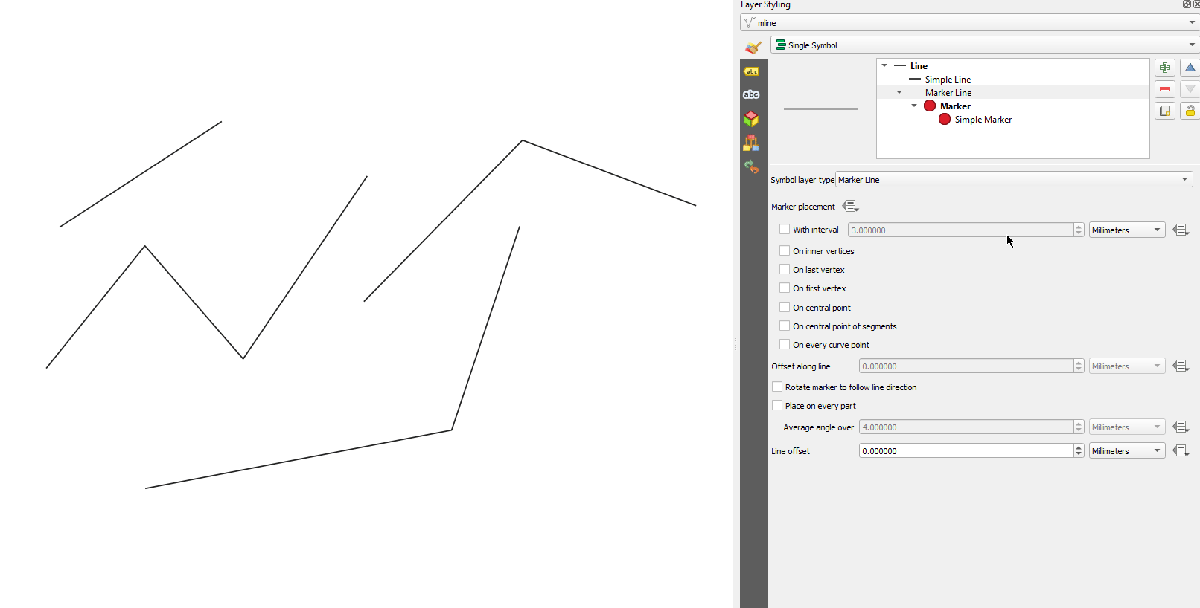This screenshot has width=1200, height=608.
Task: Open the Symbol layer type dropdown
Action: [1014, 180]
